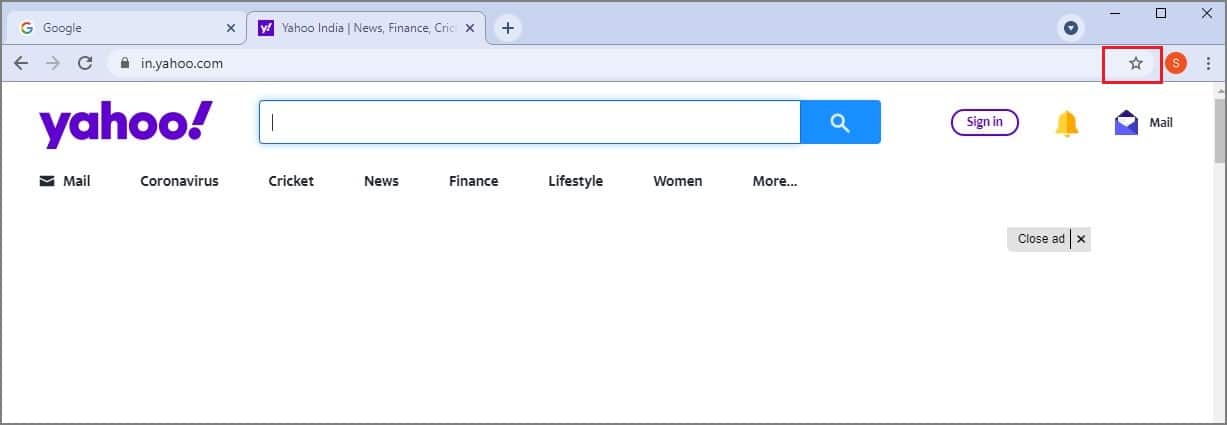Click the page vertical scrollbar thumb
This screenshot has width=1227, height=425.
point(1219,131)
